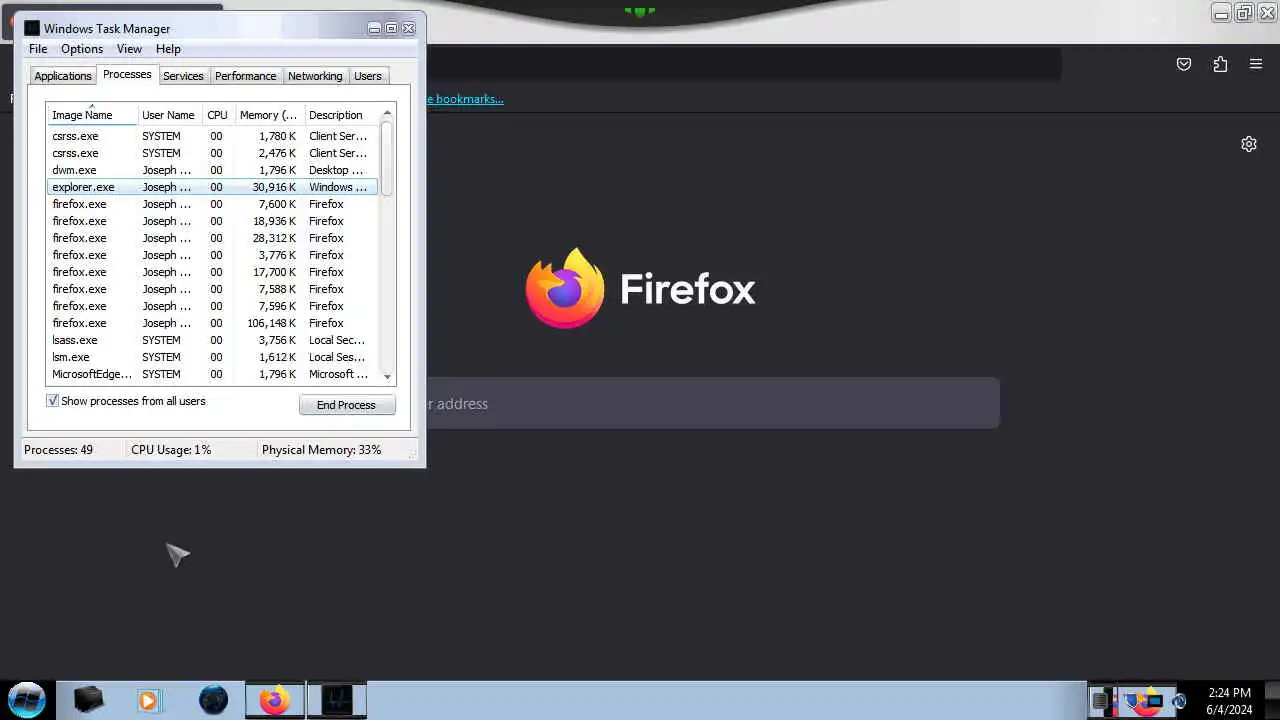1280x720 pixels.
Task: Select firefox.exe using 7,588 K memory
Action: pyautogui.click(x=213, y=289)
